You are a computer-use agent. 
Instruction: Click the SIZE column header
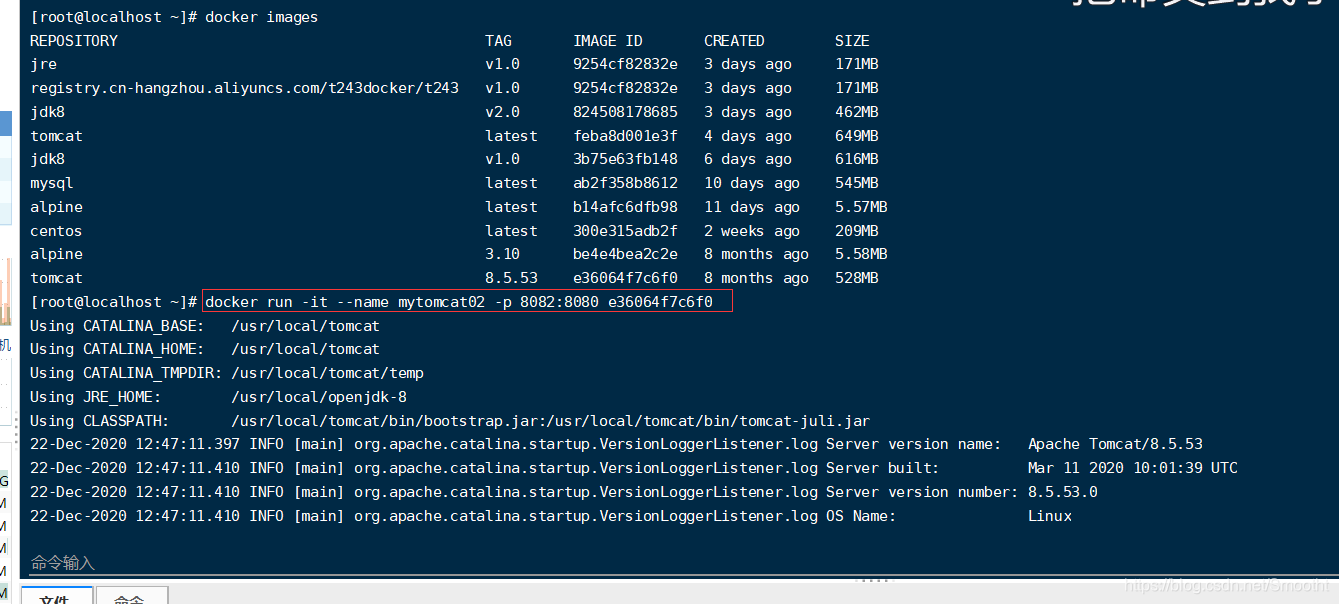coord(852,41)
